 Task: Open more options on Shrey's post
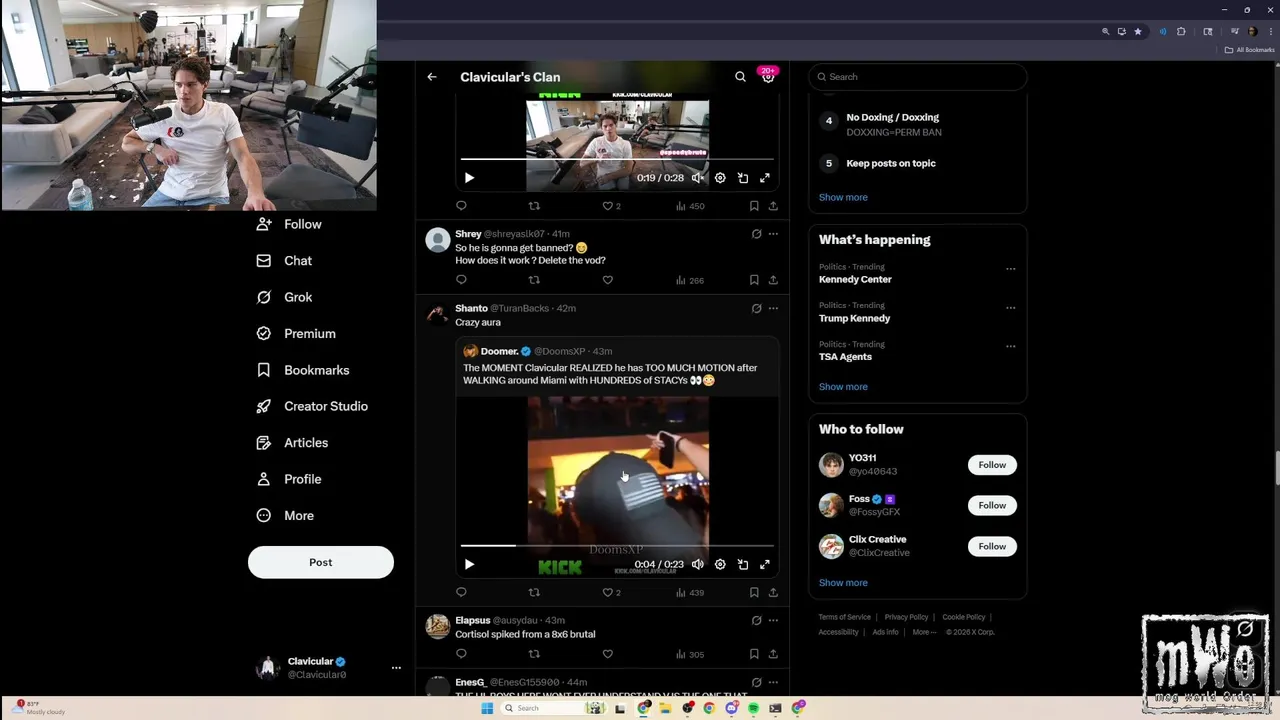click(x=773, y=234)
